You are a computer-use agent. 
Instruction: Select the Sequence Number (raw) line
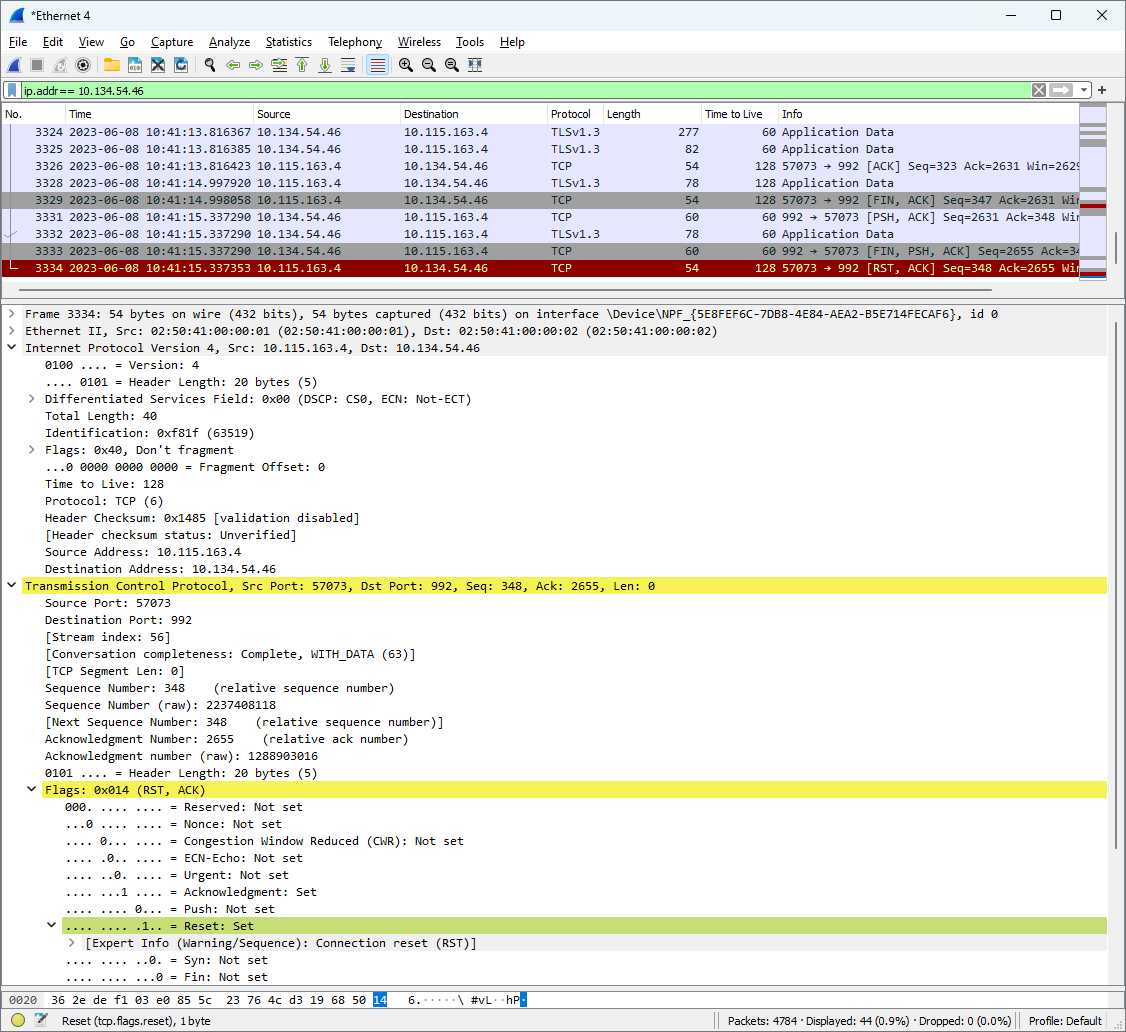pyautogui.click(x=160, y=705)
